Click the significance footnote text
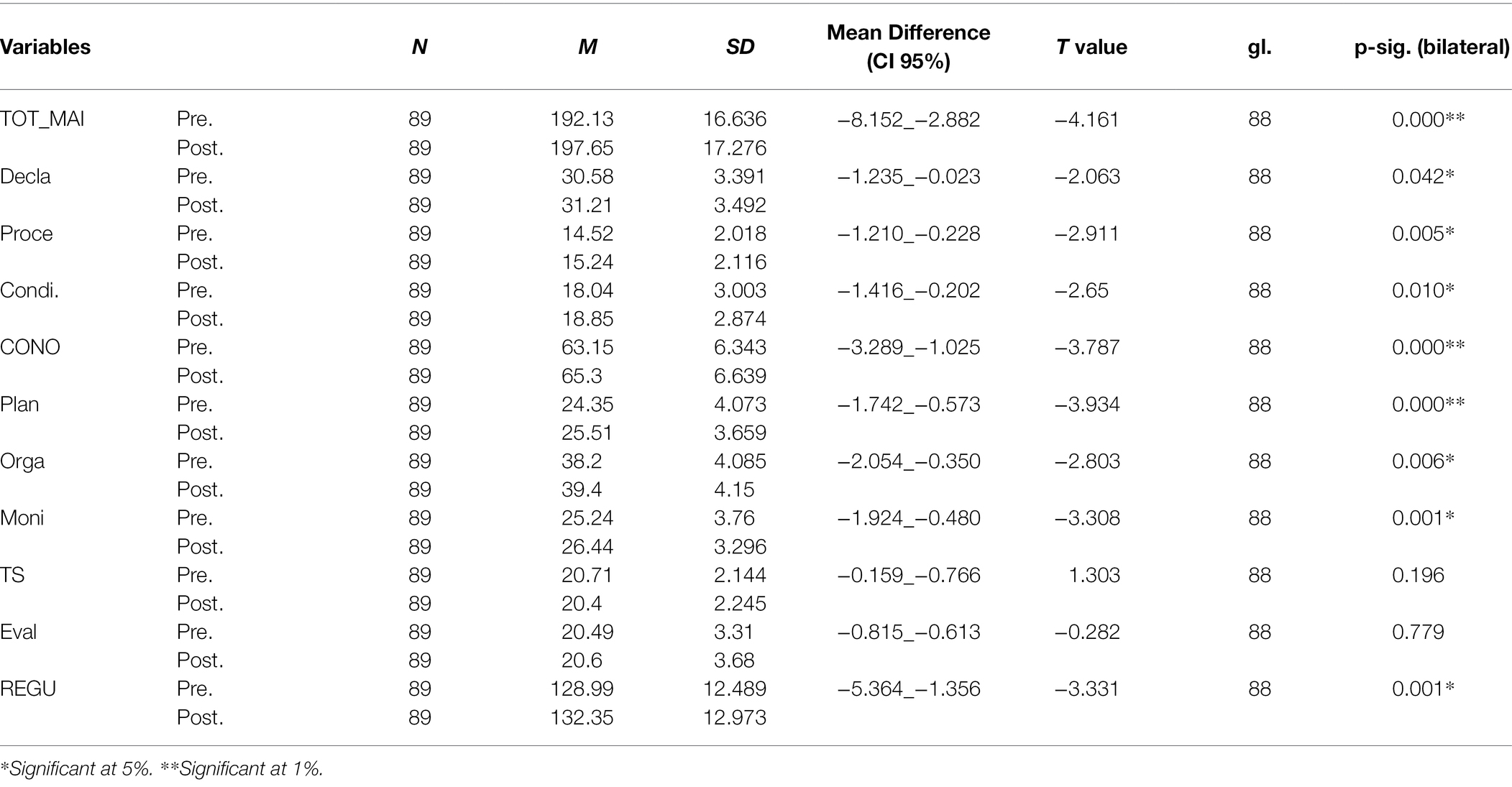Image resolution: width=1512 pixels, height=787 pixels. 162,769
